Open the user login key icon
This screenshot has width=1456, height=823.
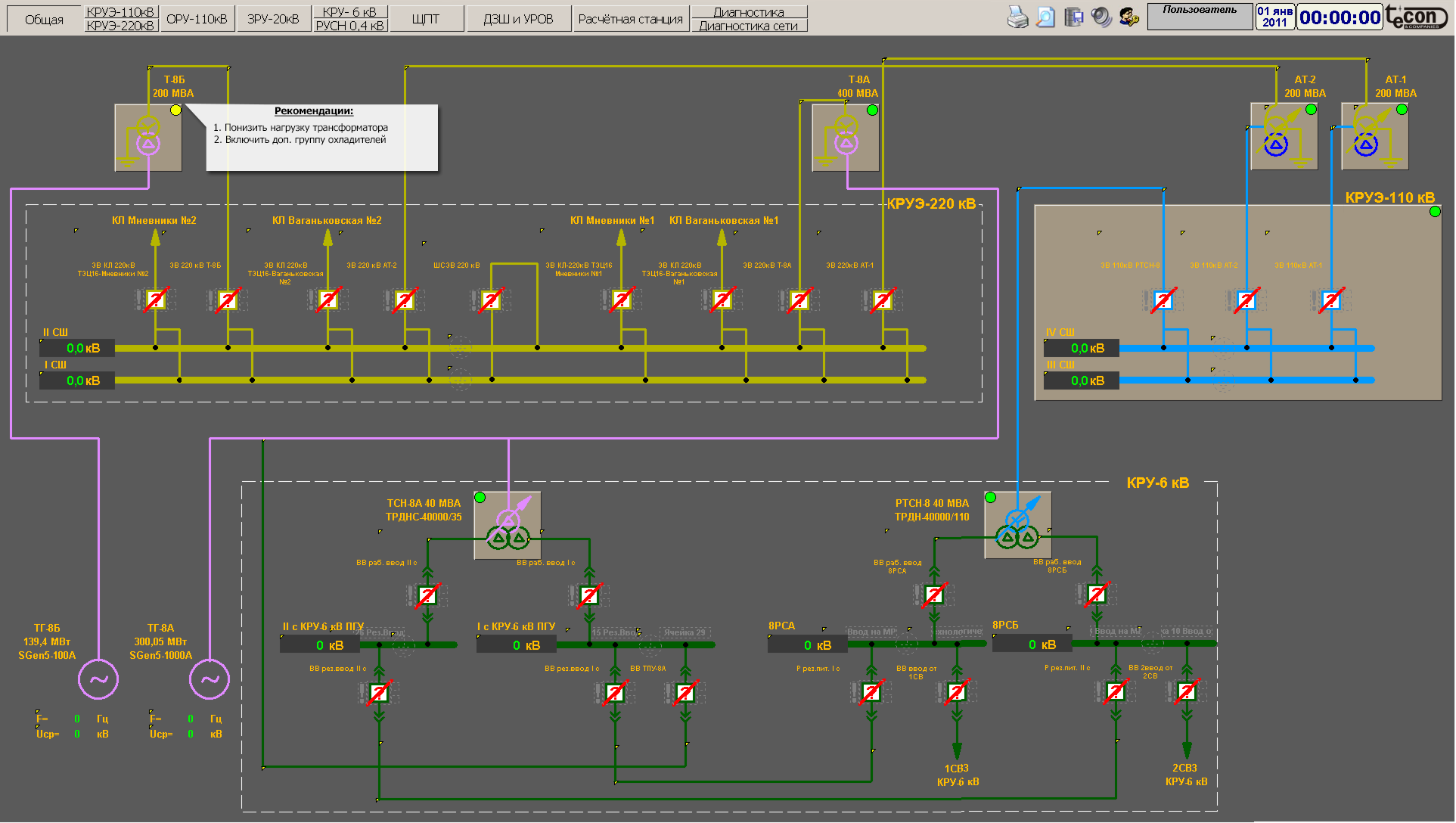tap(1129, 17)
